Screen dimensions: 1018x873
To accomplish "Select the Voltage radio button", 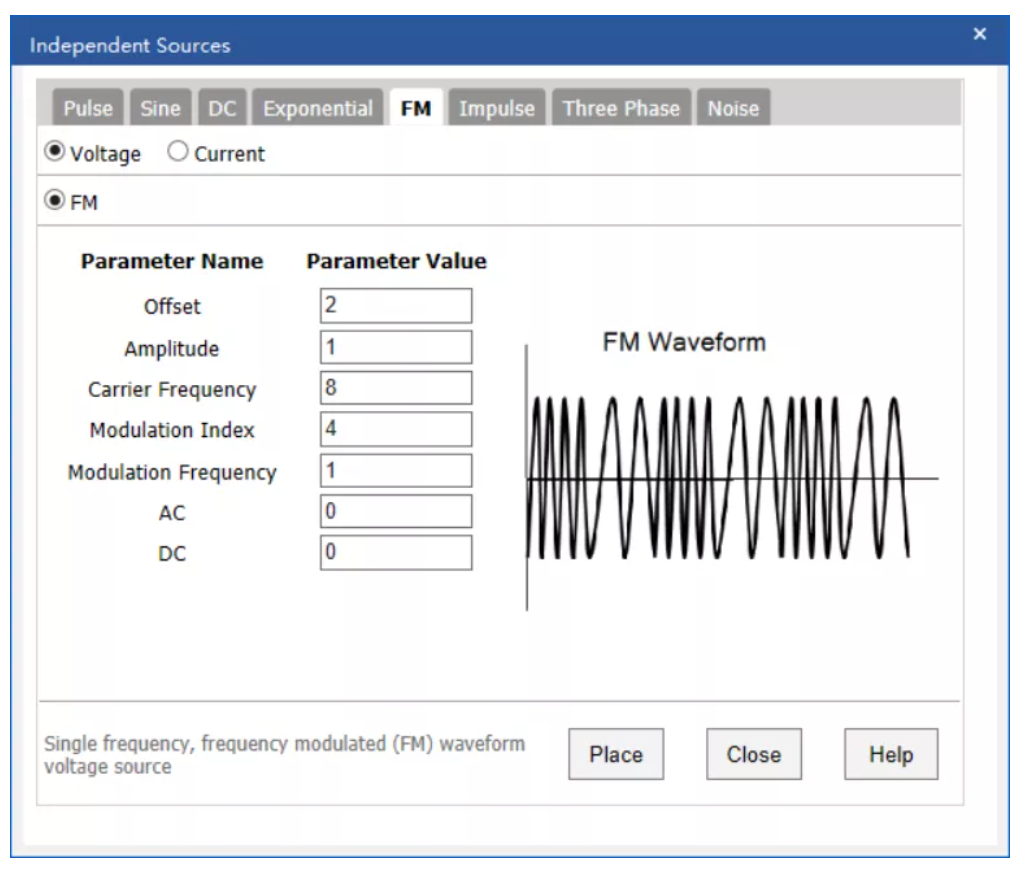I will click(x=55, y=151).
